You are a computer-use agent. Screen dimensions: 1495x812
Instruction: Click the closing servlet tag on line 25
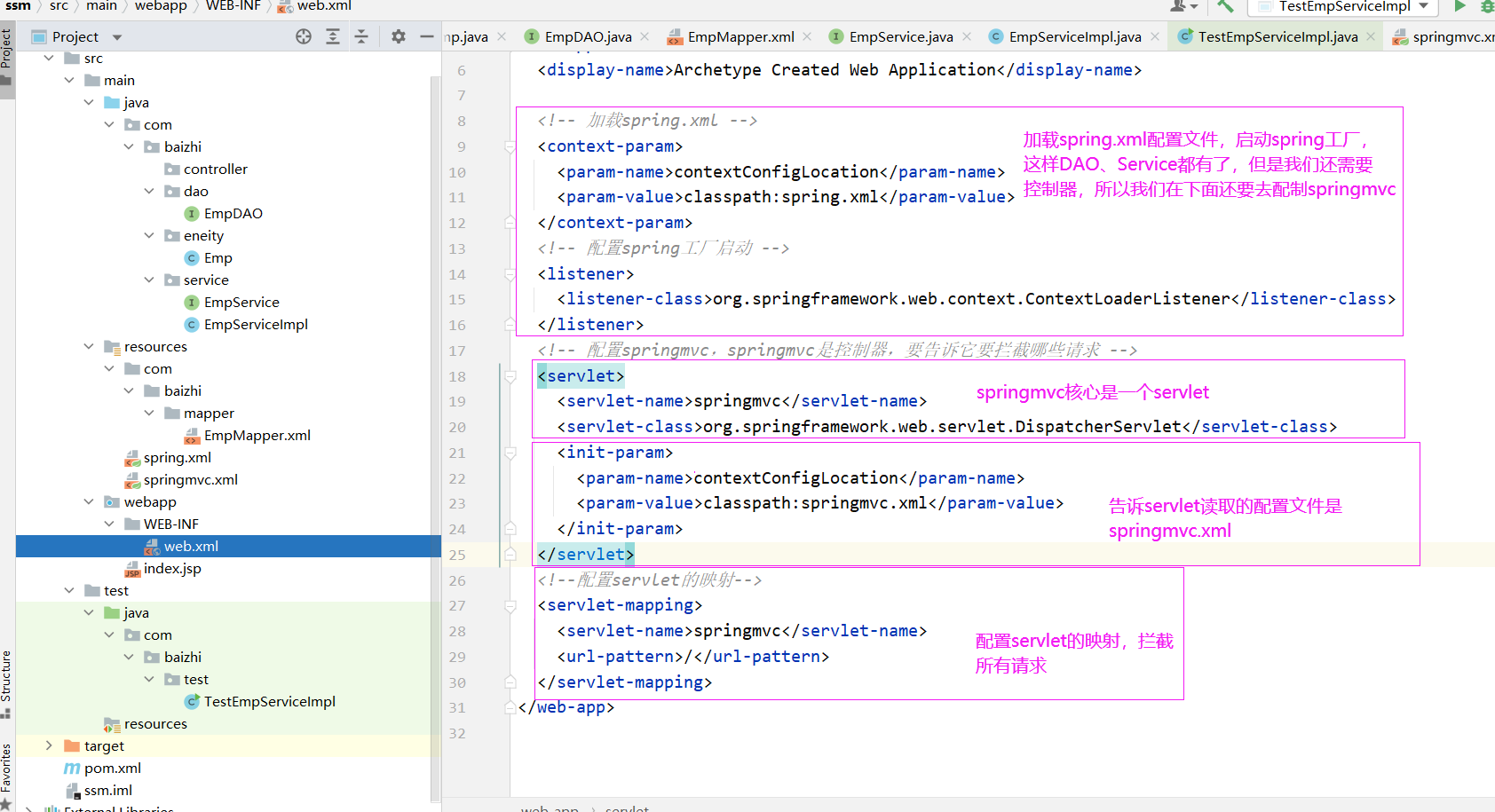point(586,555)
